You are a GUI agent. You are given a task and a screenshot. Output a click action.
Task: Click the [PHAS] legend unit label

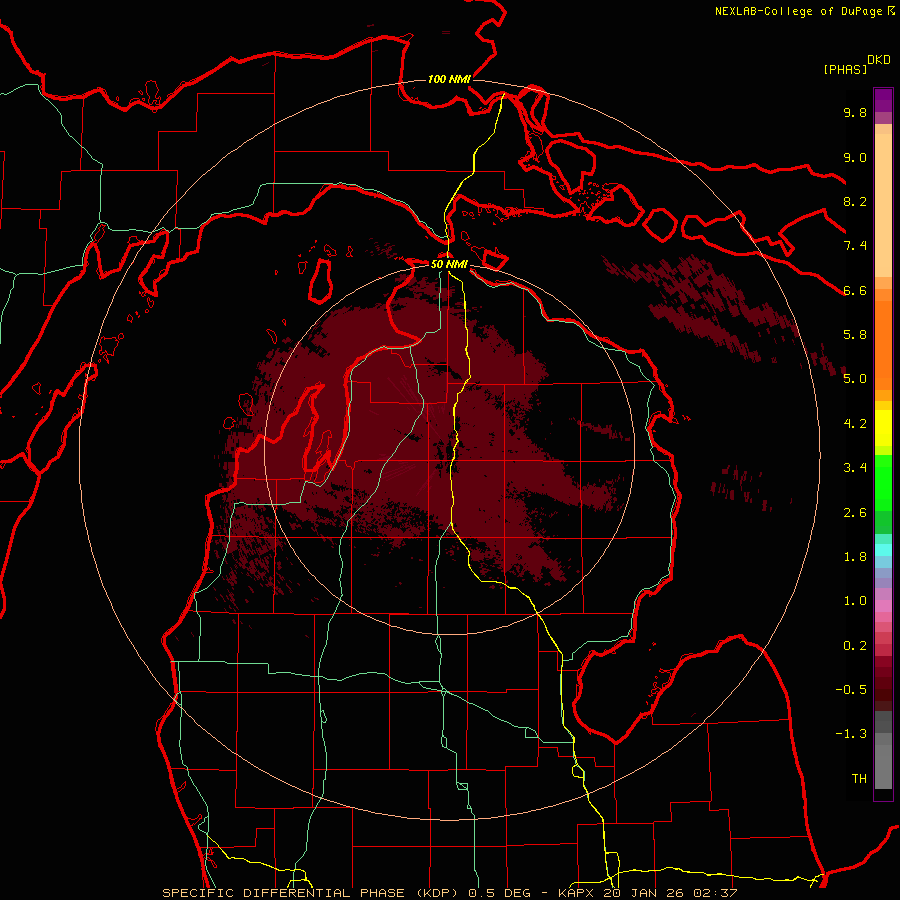pyautogui.click(x=845, y=69)
